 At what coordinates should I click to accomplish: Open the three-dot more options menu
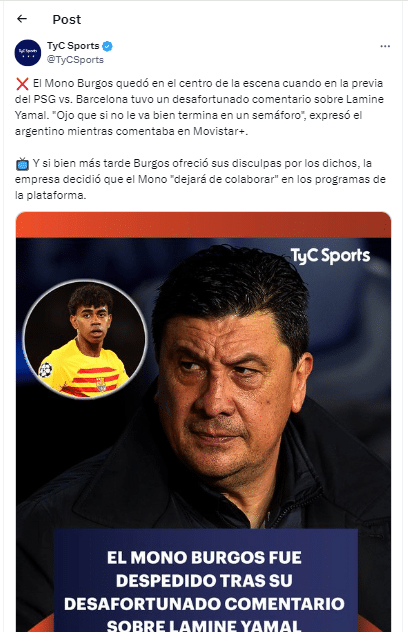coord(385,46)
